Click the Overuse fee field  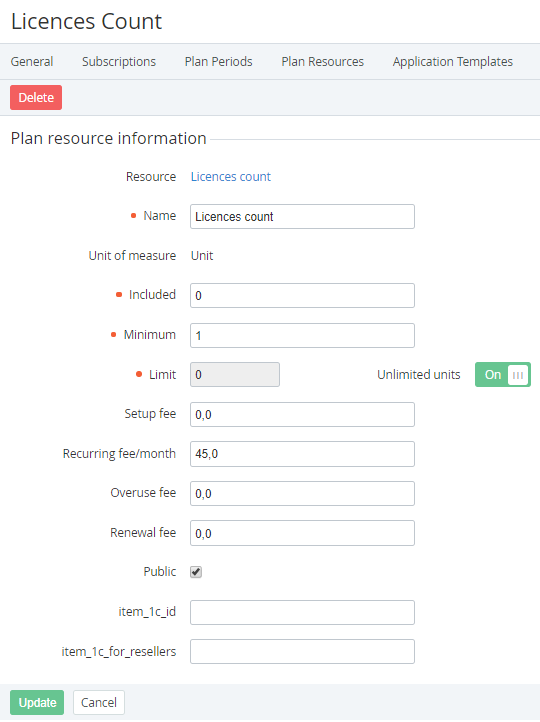pyautogui.click(x=302, y=494)
